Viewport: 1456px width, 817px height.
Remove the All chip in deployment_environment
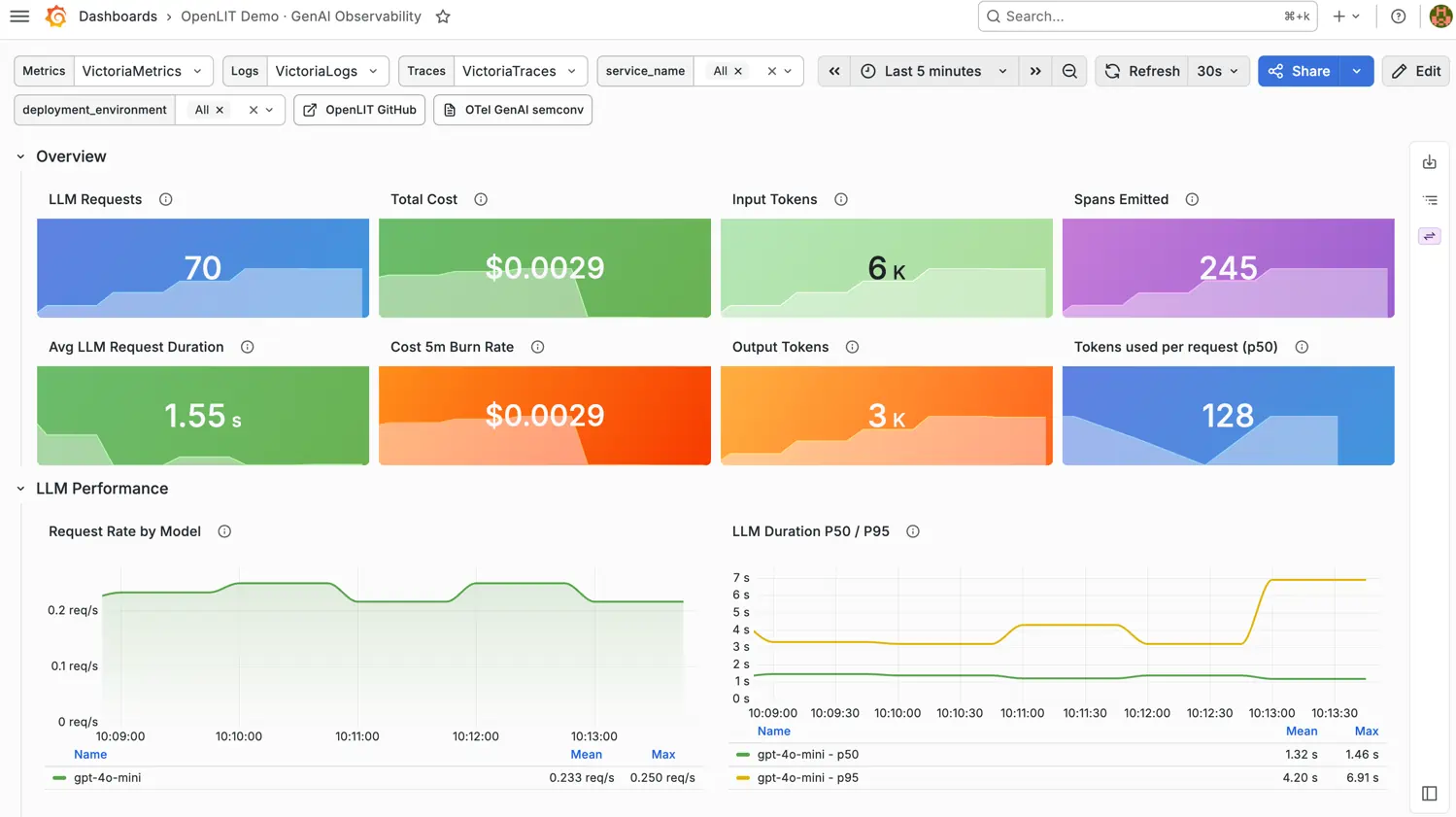tap(220, 110)
